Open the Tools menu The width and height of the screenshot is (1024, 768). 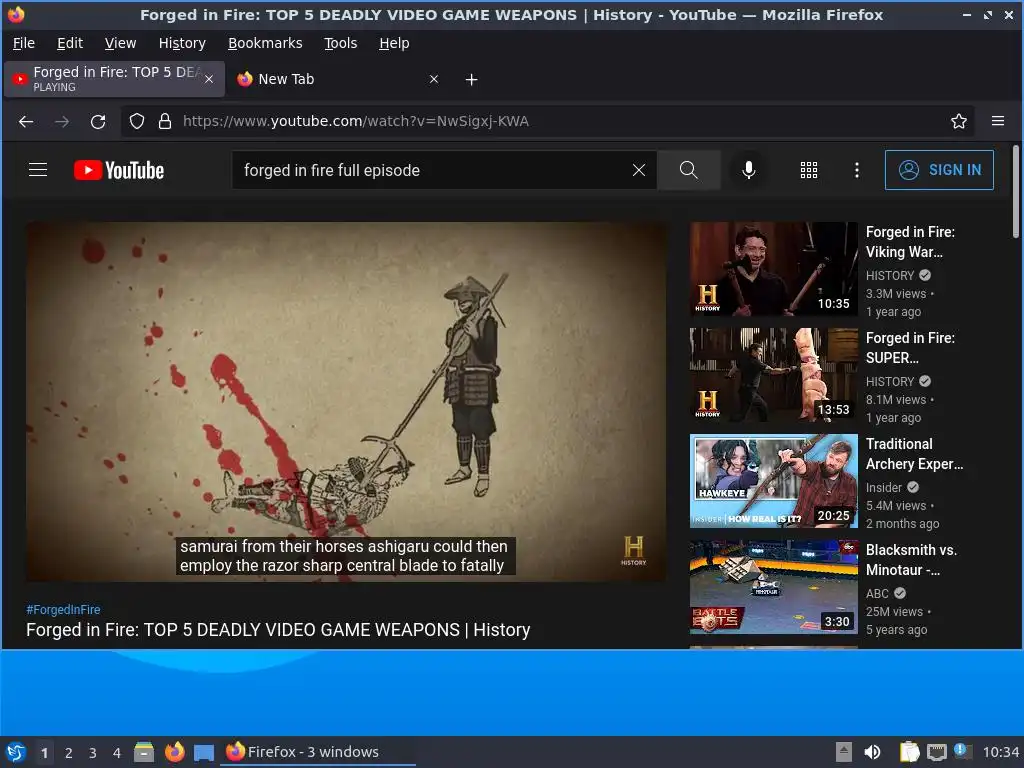(x=340, y=43)
